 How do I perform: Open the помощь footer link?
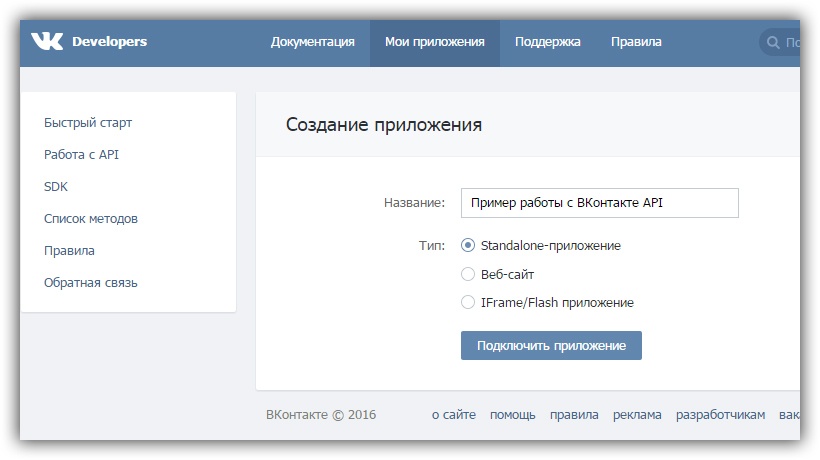click(x=512, y=415)
